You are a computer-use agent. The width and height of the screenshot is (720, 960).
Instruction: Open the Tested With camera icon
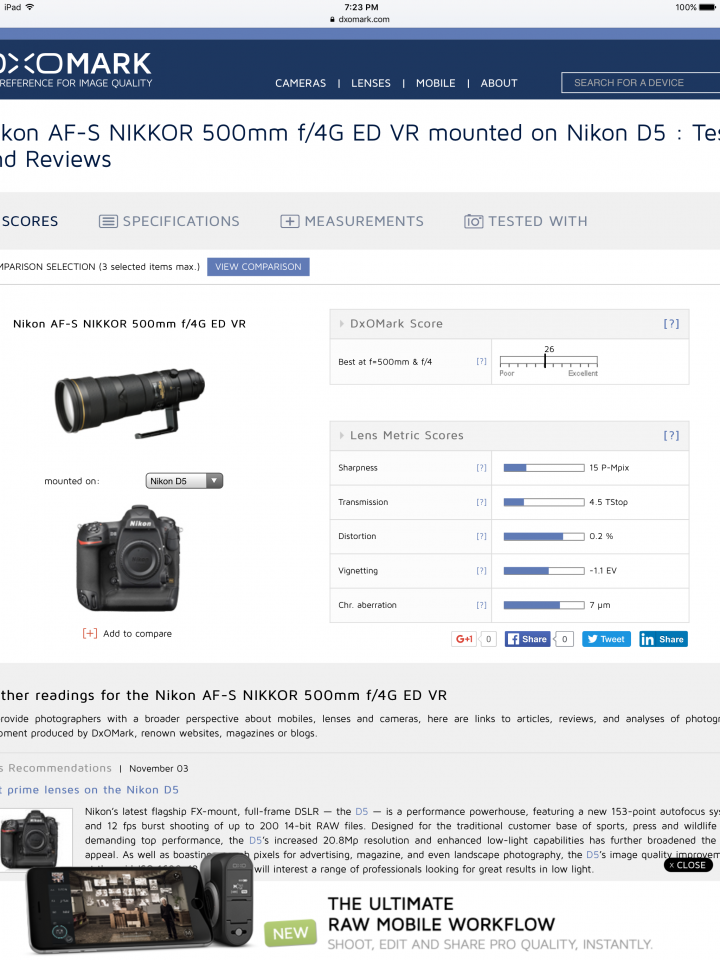[473, 221]
